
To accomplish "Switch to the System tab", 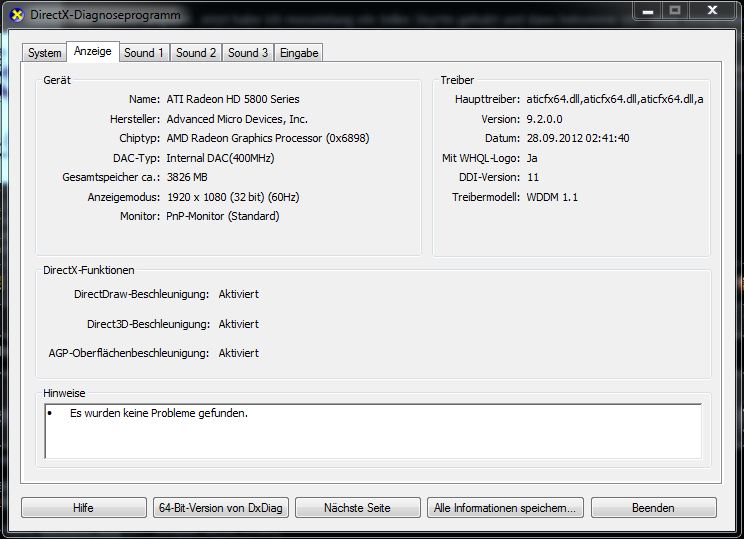I will click(x=45, y=53).
